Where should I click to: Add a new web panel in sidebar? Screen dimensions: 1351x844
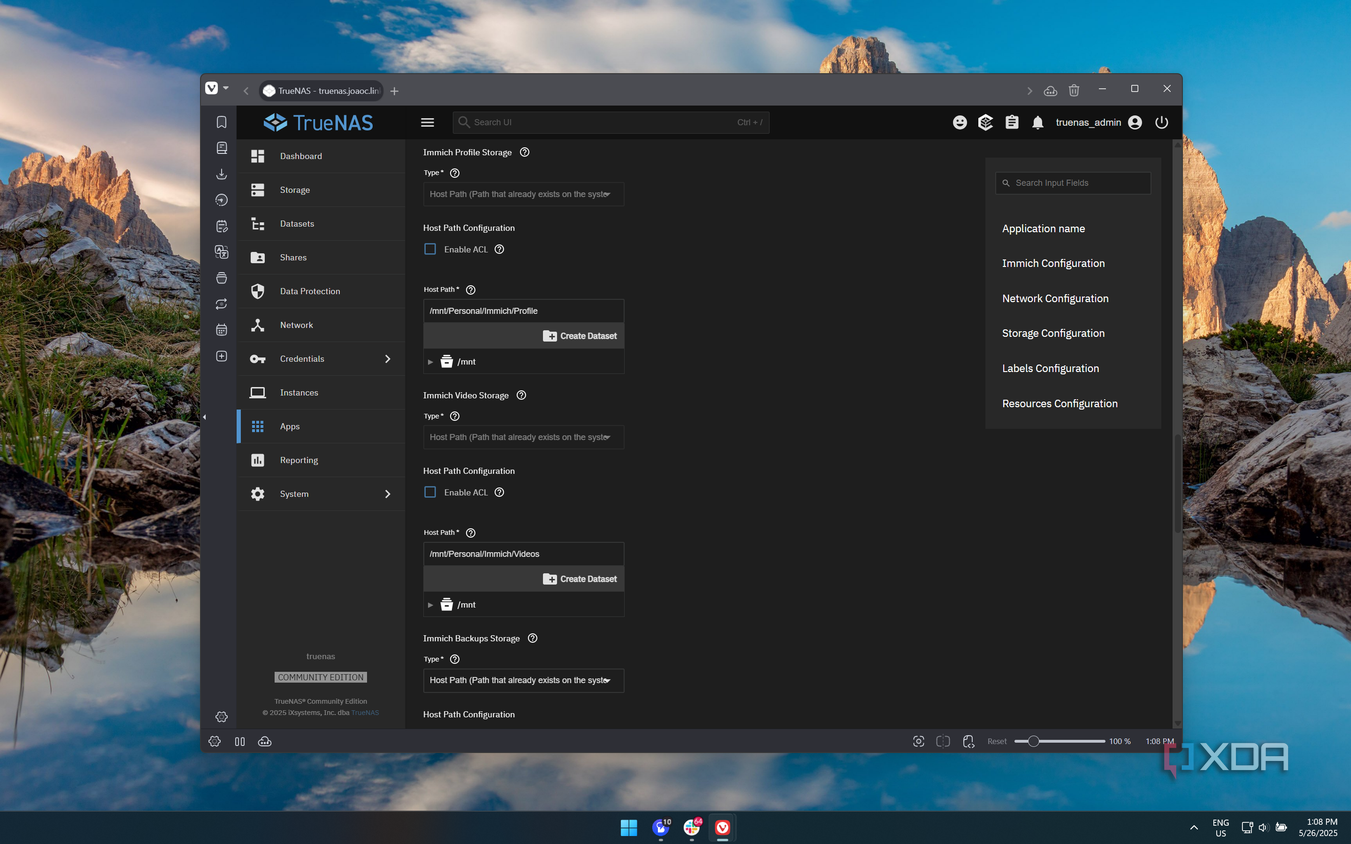pos(221,356)
